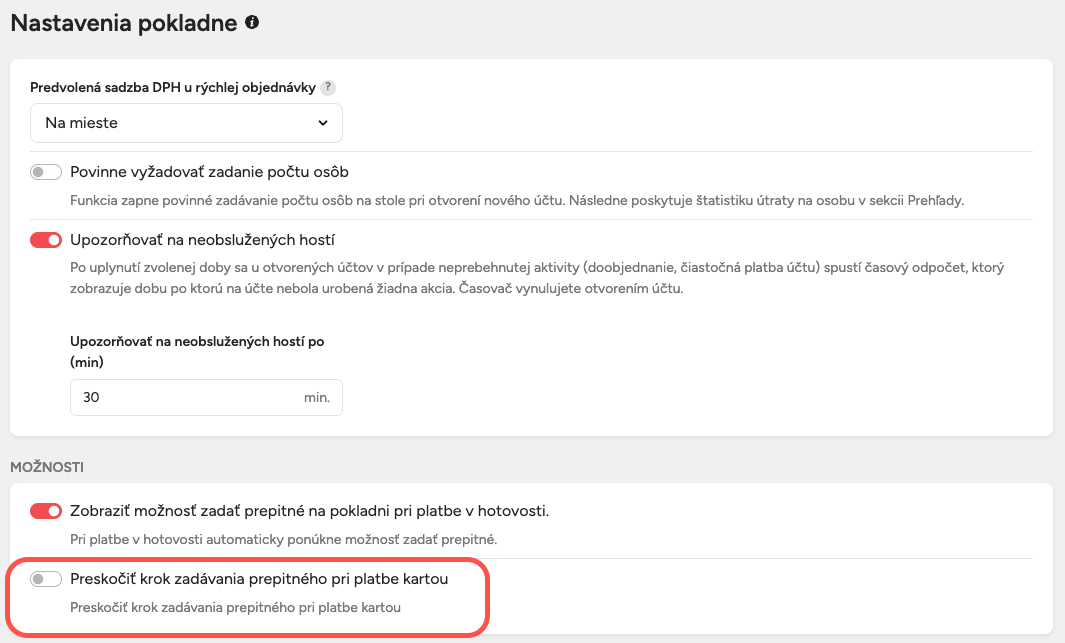
Task: Disable the Upozorňovať na neobslužených hostí toggle
Action: tap(46, 240)
